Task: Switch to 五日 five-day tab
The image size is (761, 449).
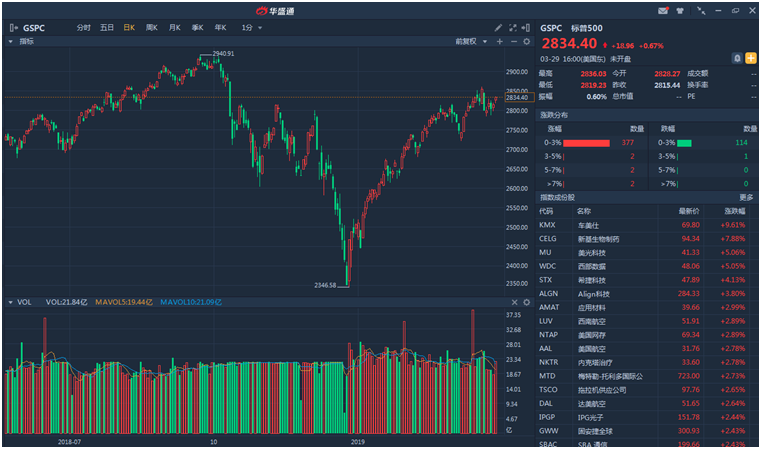Action: 107,28
